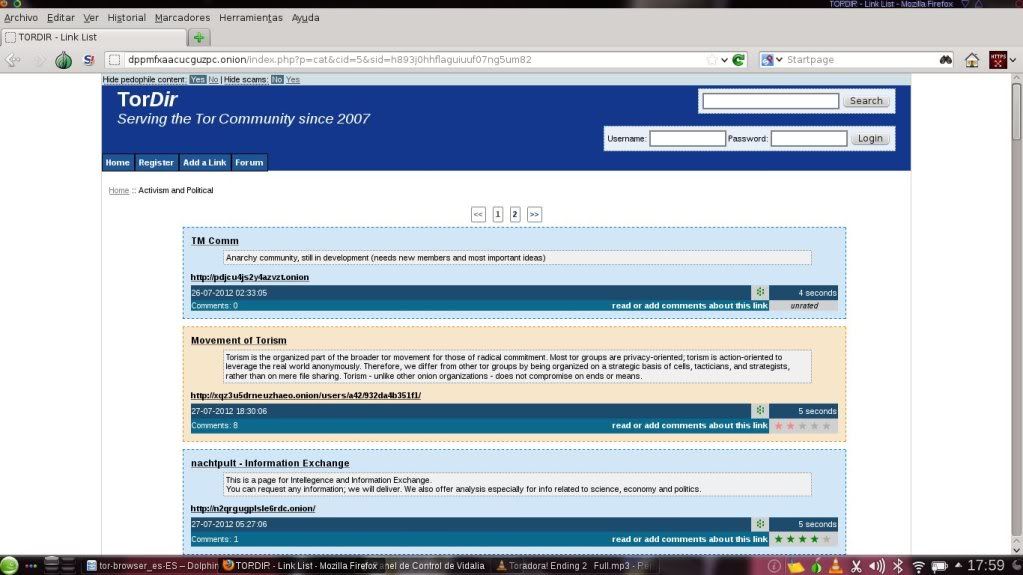This screenshot has height=575, width=1023.
Task: Click the Bluetooth tray icon
Action: (x=898, y=566)
